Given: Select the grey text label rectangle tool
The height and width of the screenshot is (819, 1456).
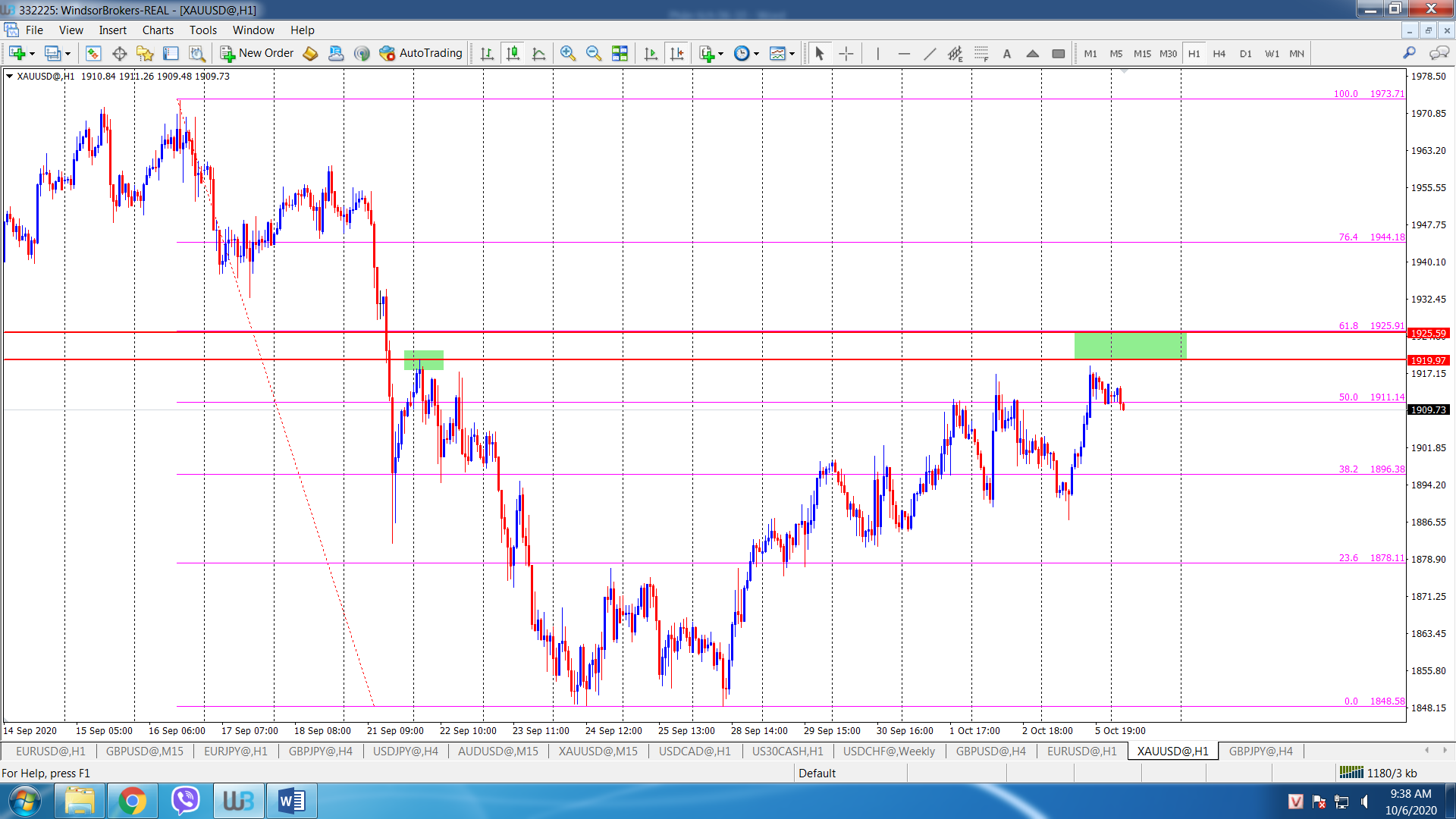Looking at the screenshot, I should 1059,53.
